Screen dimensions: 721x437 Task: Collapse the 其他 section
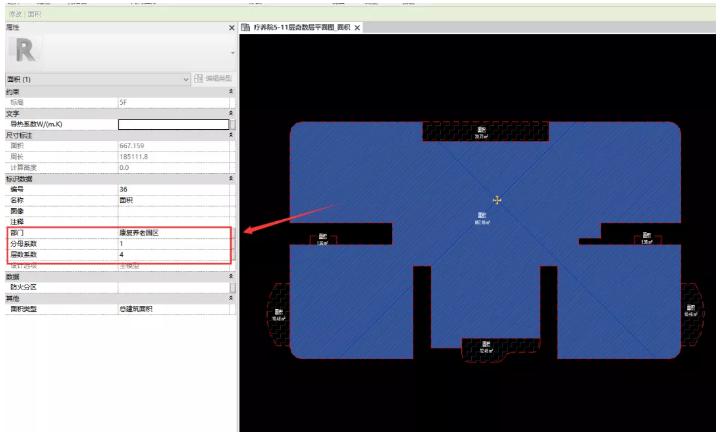(x=231, y=298)
